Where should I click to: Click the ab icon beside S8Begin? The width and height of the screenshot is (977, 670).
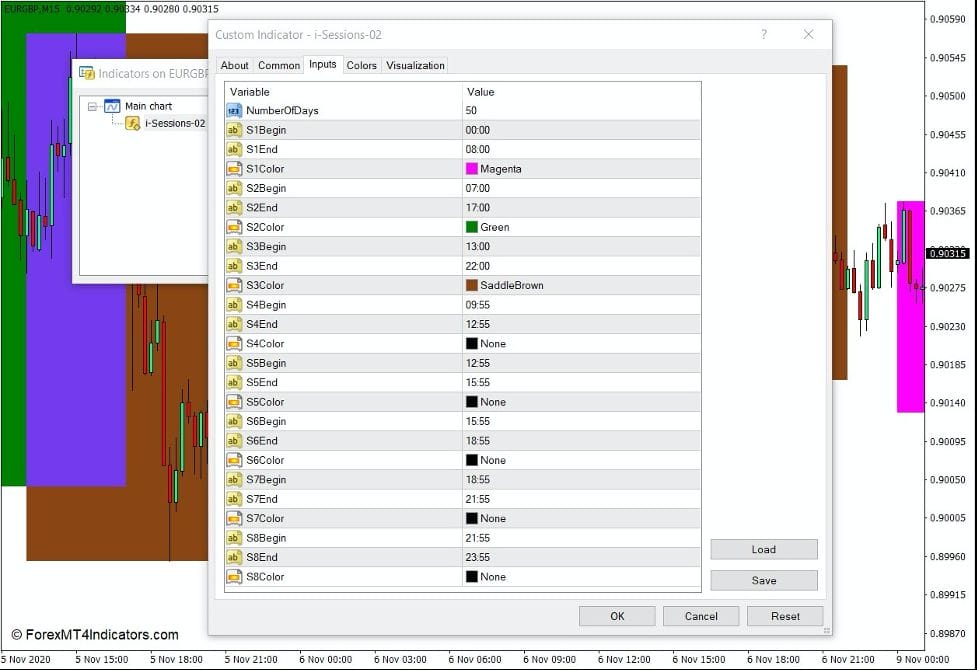point(234,537)
